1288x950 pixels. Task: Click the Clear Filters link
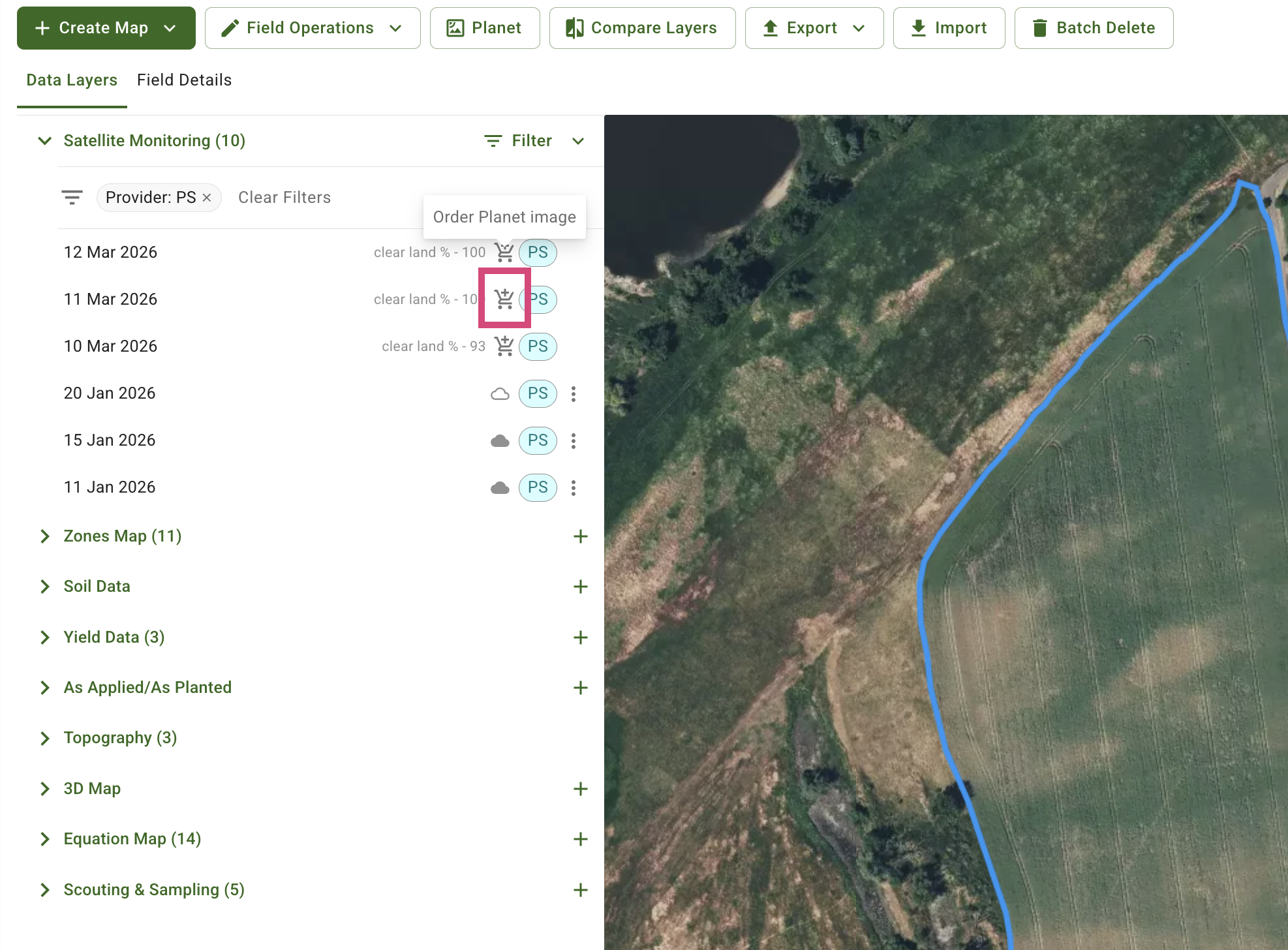click(284, 197)
